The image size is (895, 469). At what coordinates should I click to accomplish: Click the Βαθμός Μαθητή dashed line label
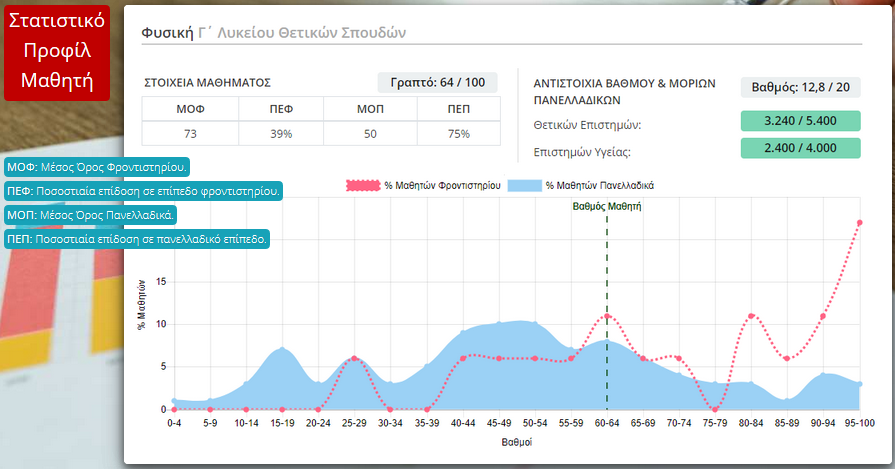coord(607,206)
